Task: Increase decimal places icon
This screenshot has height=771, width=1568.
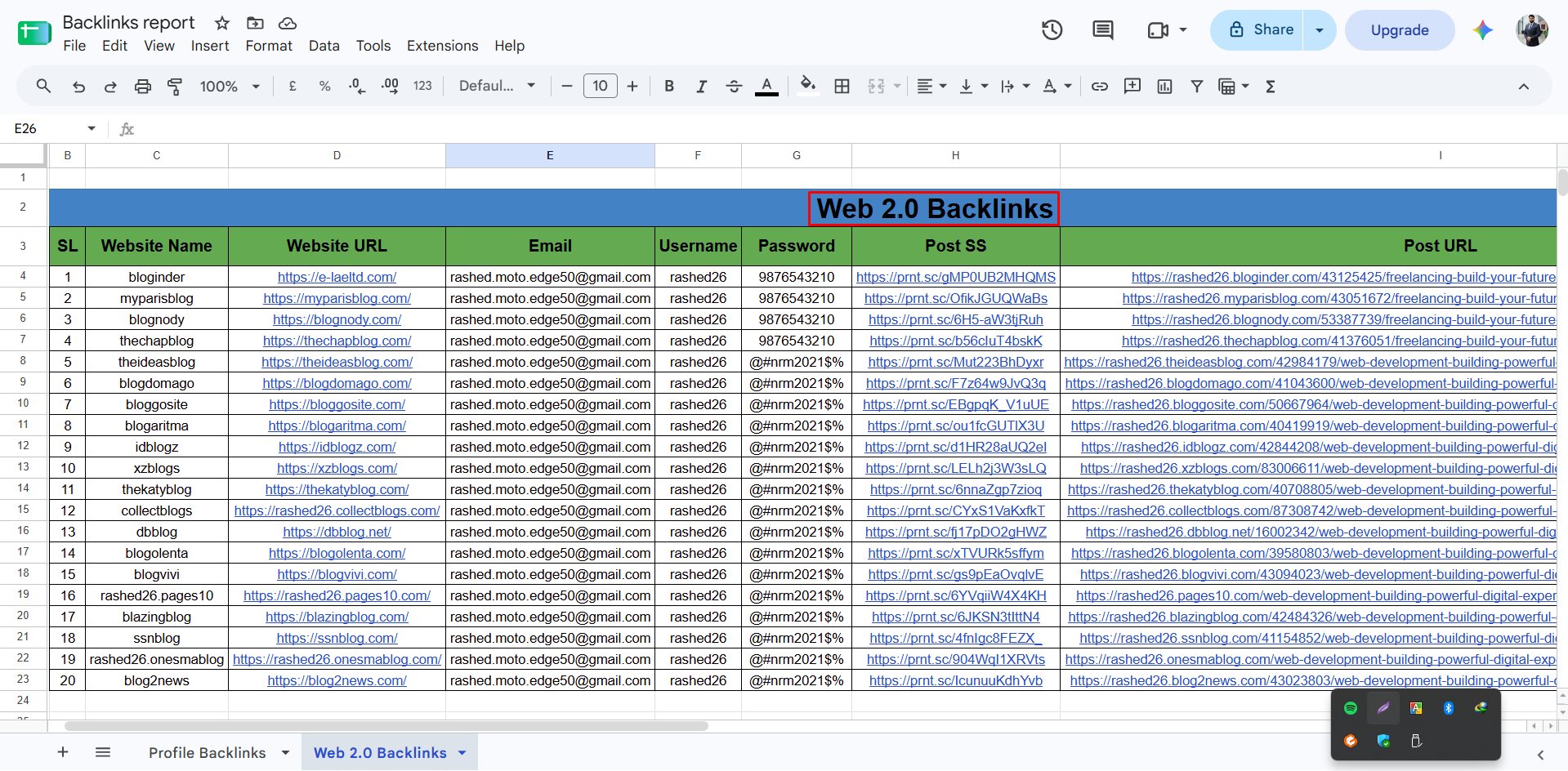Action: (x=390, y=86)
